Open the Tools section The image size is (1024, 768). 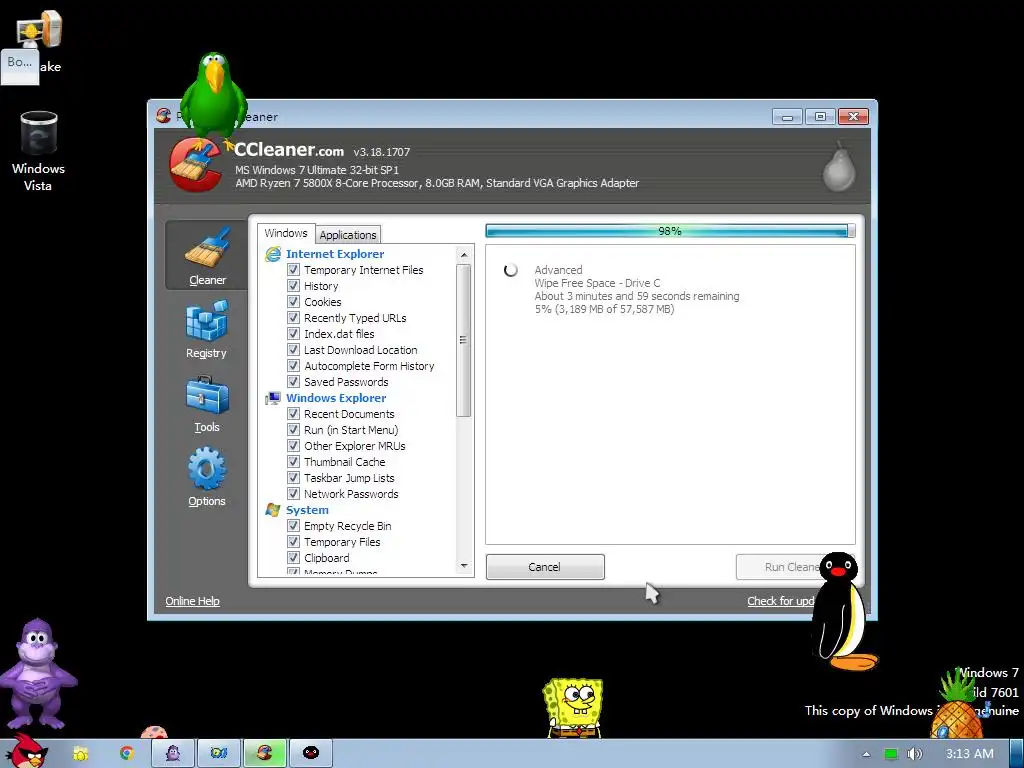tap(206, 404)
